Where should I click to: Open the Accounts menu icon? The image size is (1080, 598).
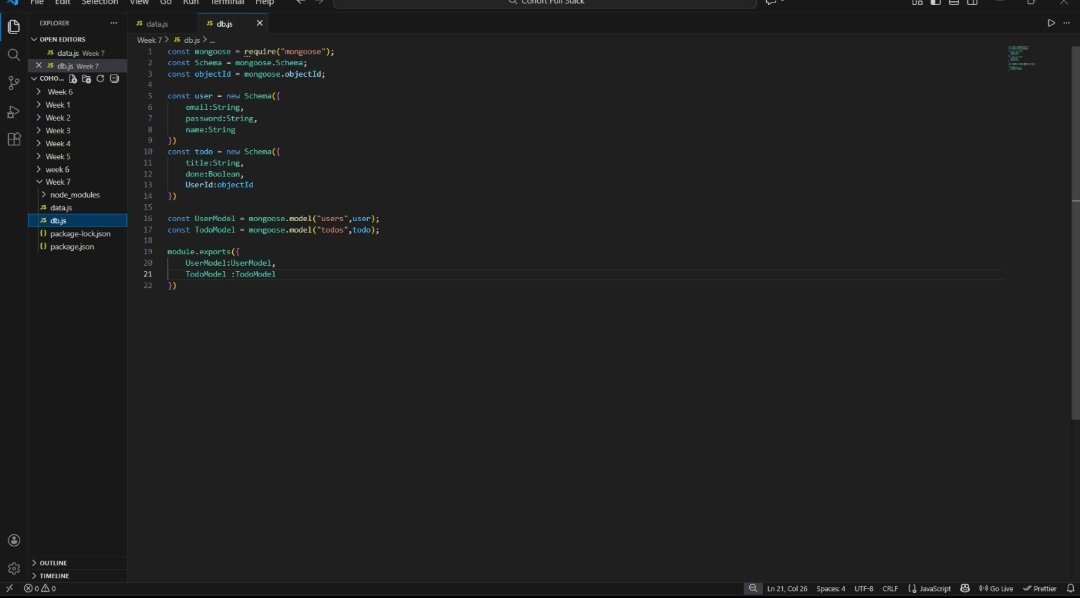14,540
